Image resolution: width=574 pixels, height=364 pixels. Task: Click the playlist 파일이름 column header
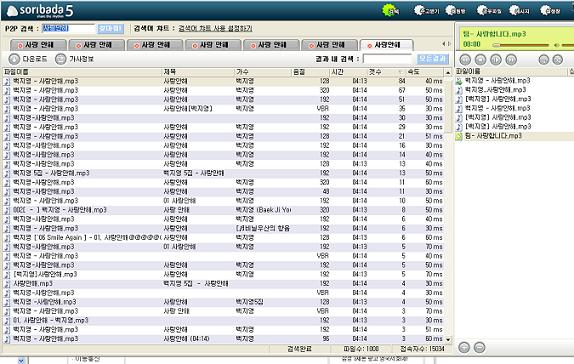pyautogui.click(x=510, y=72)
